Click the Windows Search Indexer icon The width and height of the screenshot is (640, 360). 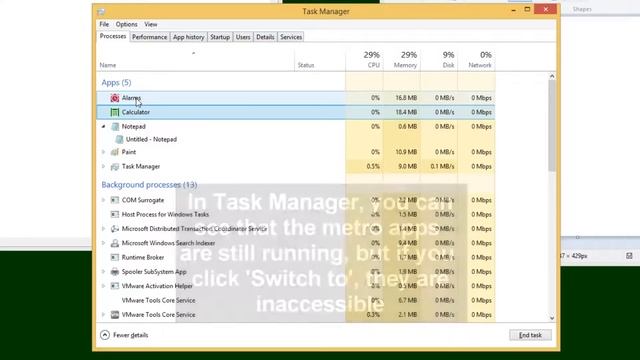point(115,243)
